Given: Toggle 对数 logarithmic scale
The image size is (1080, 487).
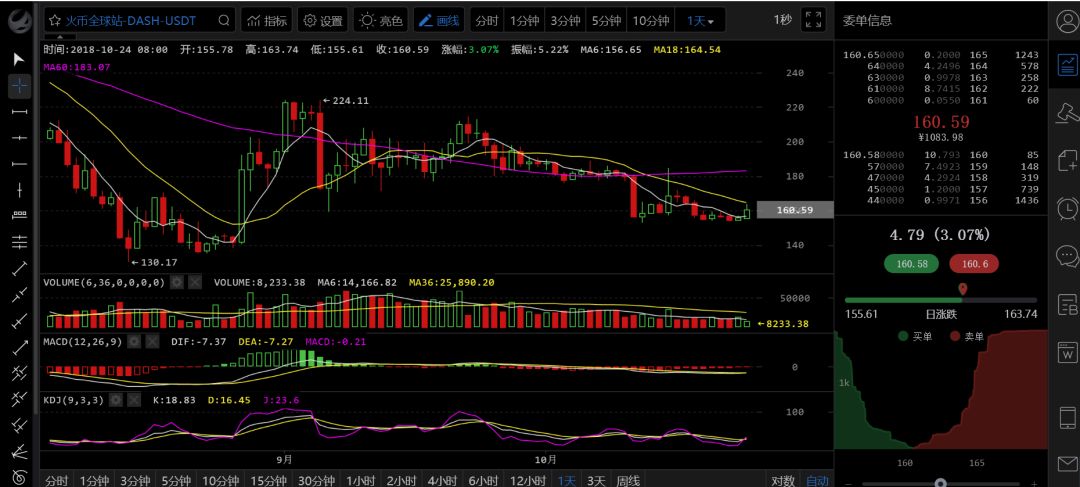Looking at the screenshot, I should tap(783, 480).
